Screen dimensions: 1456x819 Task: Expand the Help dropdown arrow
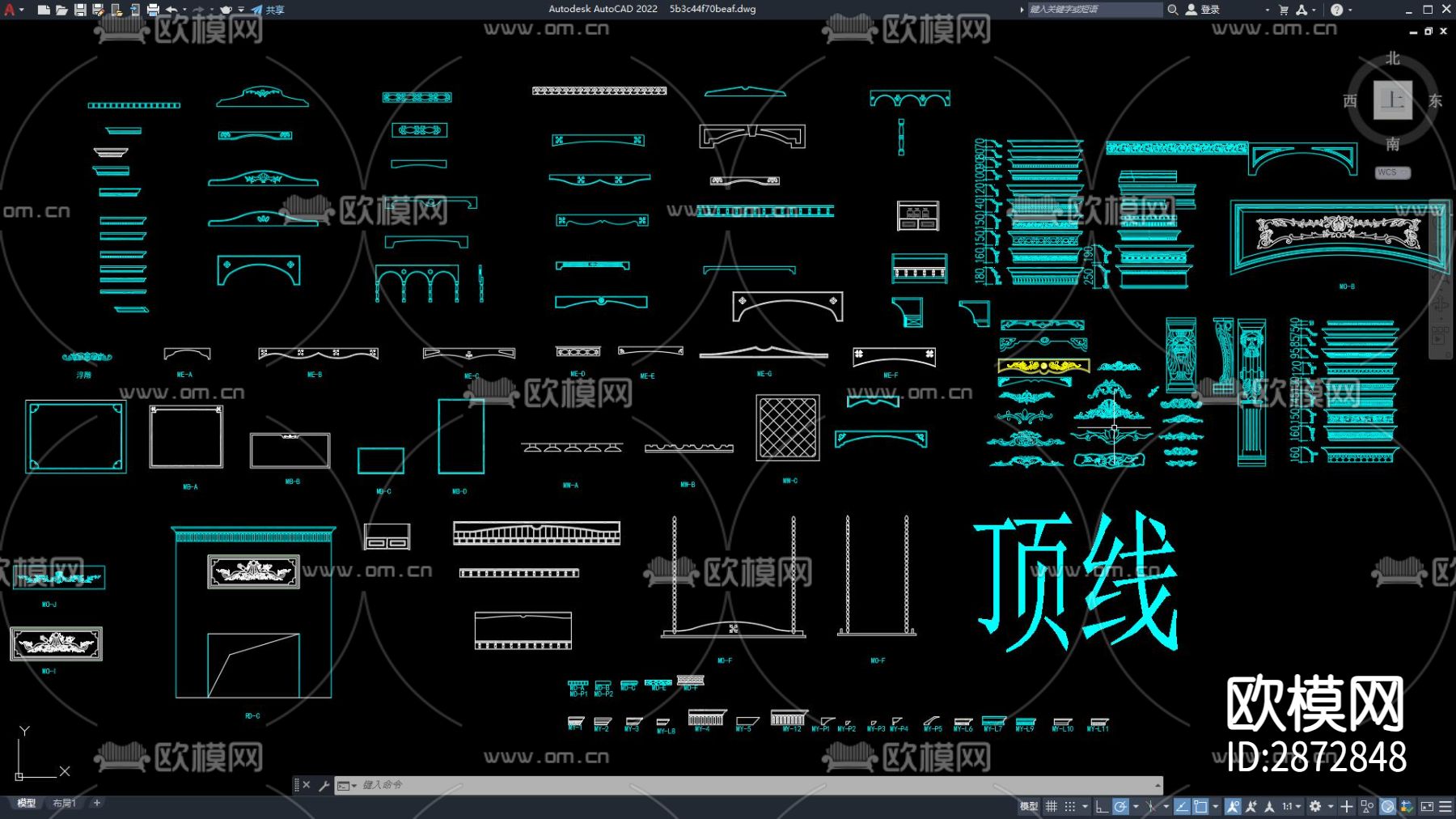(x=1349, y=10)
